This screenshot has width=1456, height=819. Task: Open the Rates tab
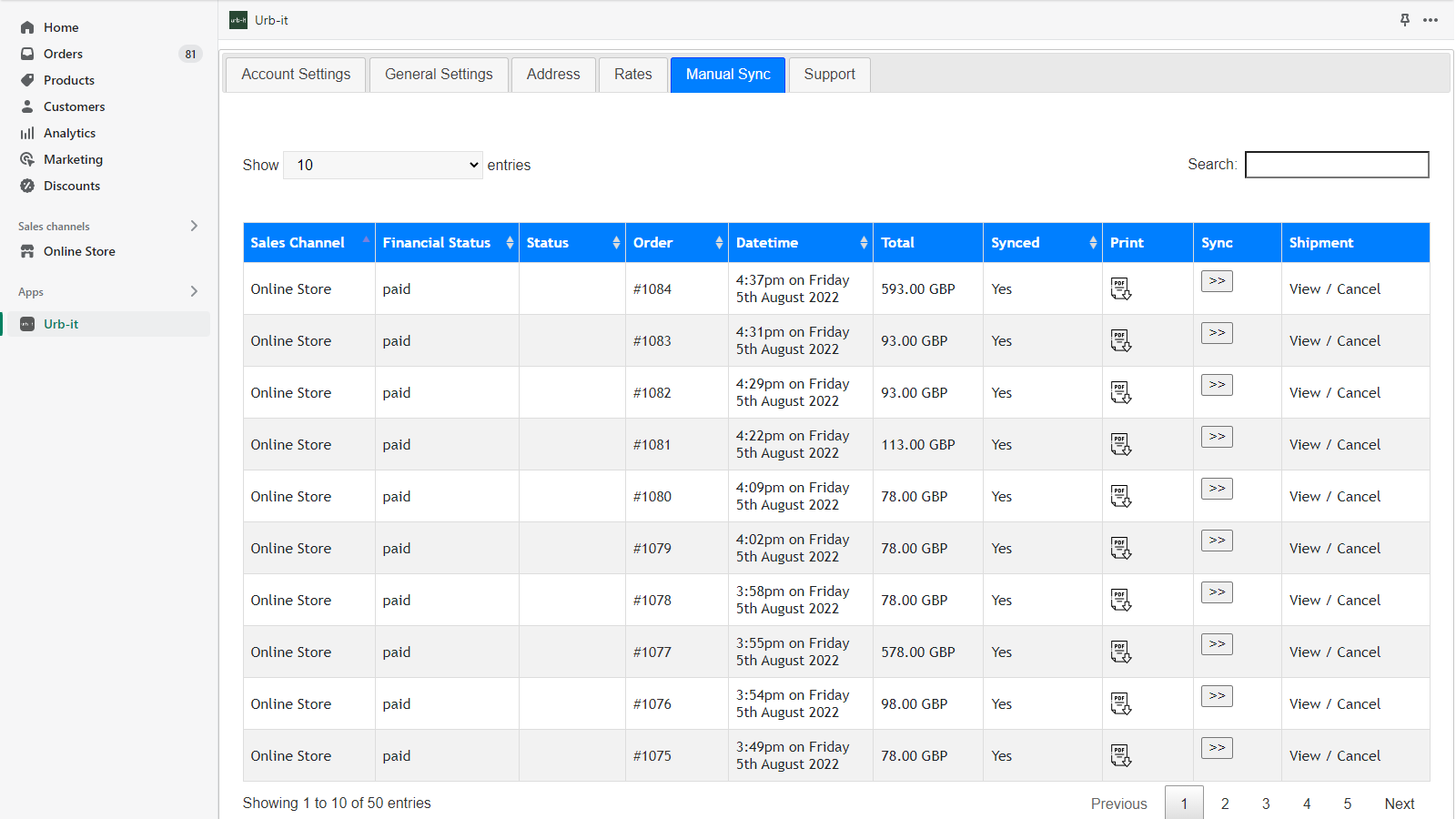pyautogui.click(x=632, y=75)
